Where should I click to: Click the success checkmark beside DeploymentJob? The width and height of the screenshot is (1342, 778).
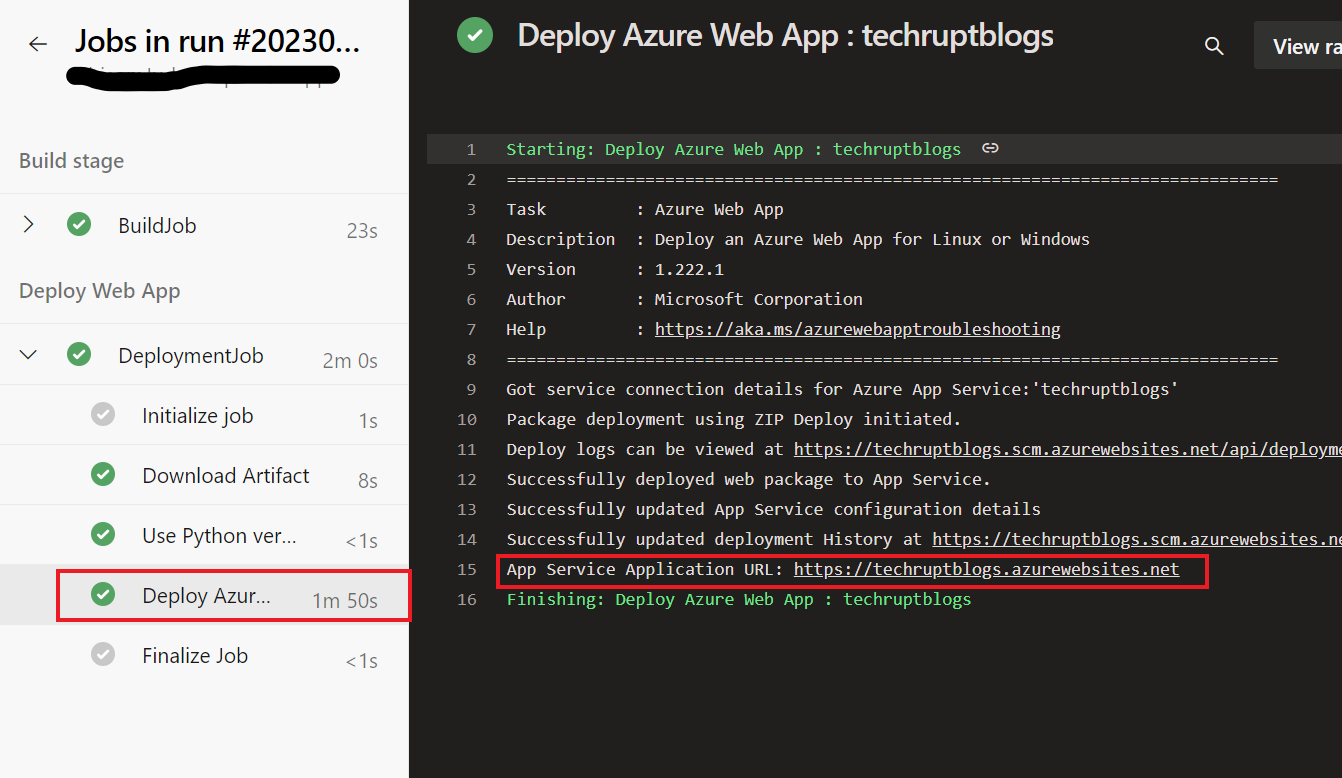[x=79, y=354]
